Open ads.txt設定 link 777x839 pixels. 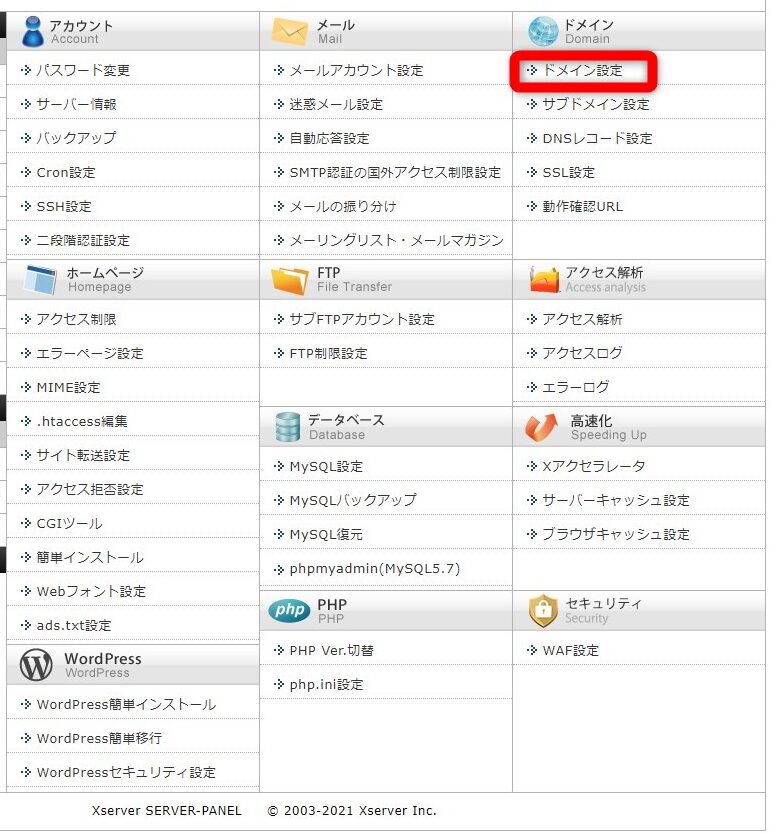click(74, 626)
